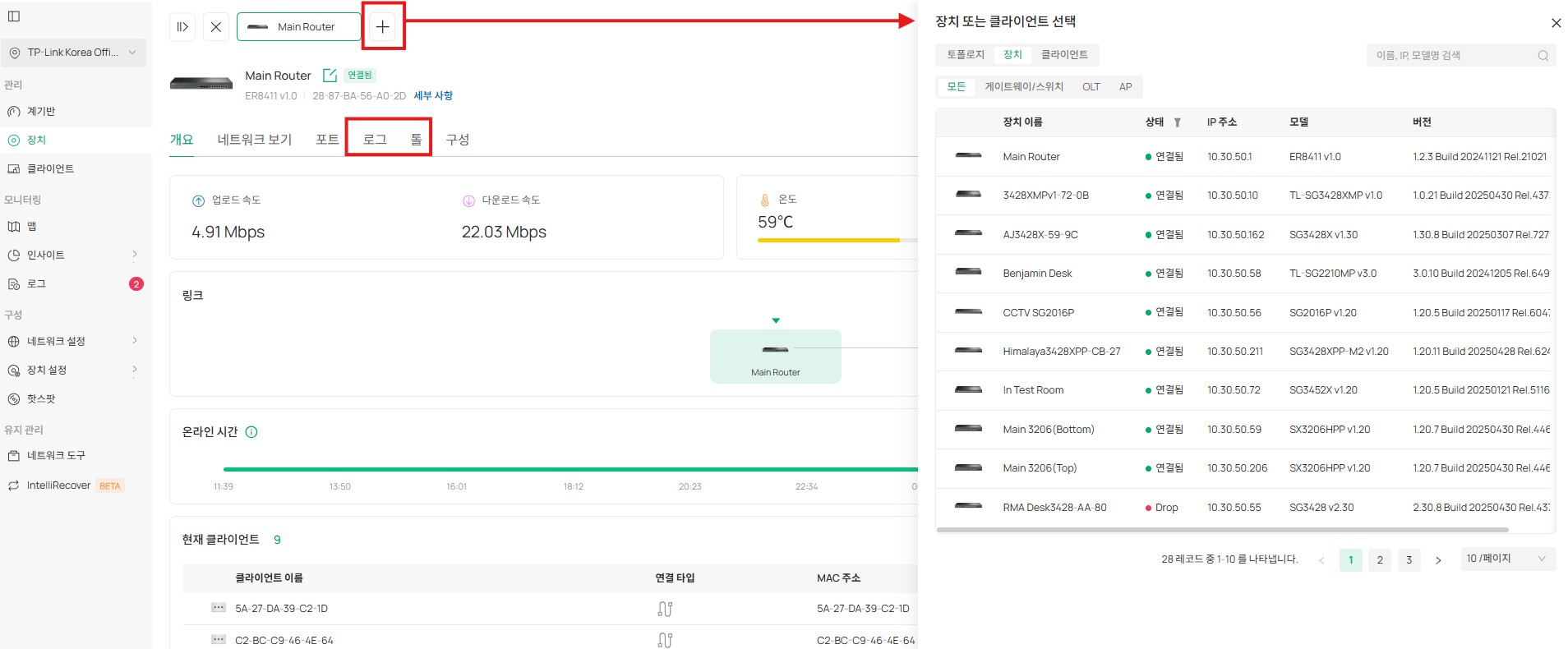The height and width of the screenshot is (649, 1568).
Task: Switch to the 툴 tab
Action: pyautogui.click(x=417, y=140)
